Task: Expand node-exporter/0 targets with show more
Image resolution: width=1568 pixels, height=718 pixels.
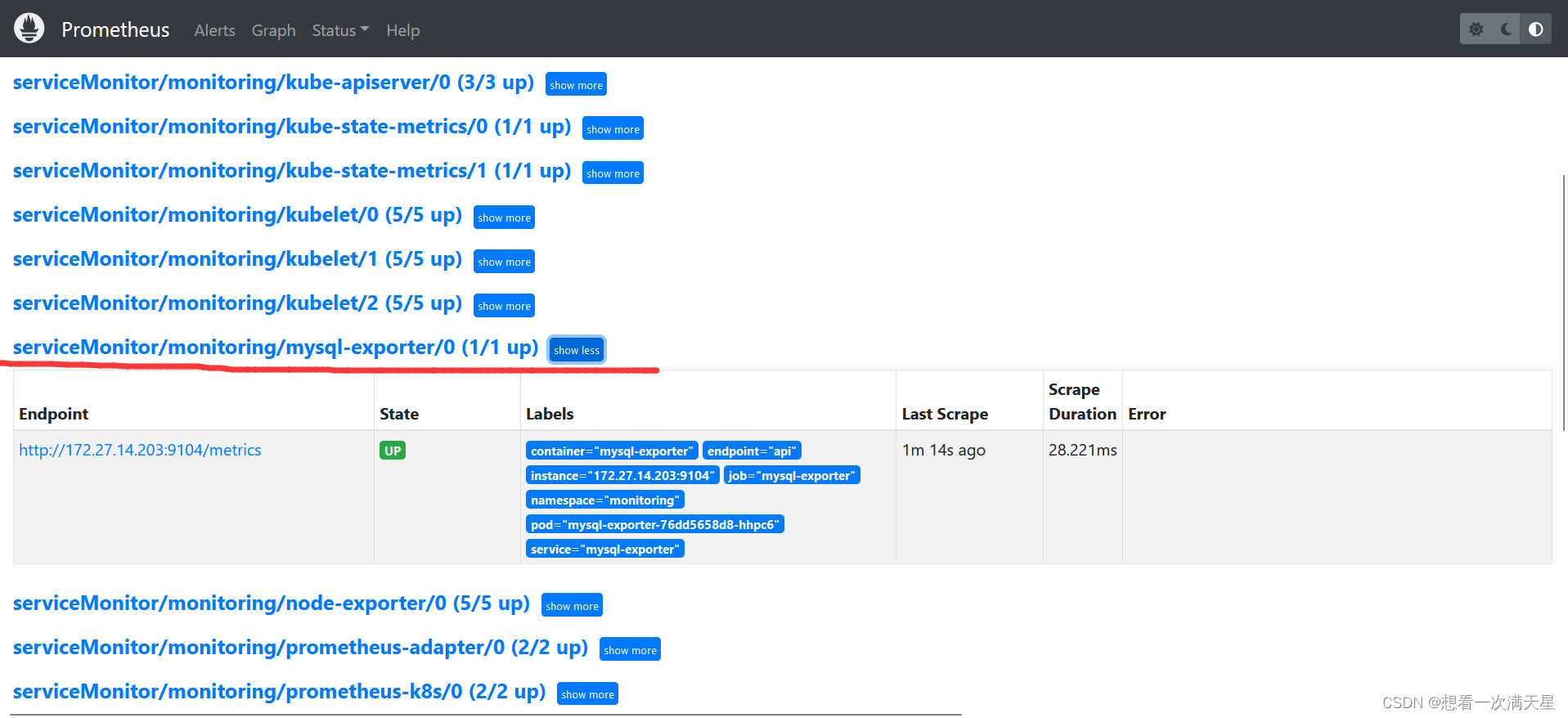Action: pyautogui.click(x=572, y=605)
